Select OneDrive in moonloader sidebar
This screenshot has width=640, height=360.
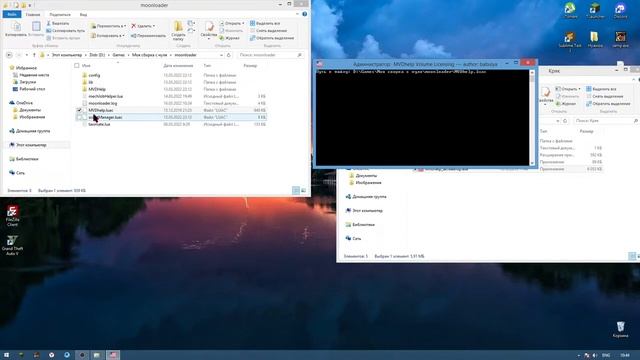(24, 103)
